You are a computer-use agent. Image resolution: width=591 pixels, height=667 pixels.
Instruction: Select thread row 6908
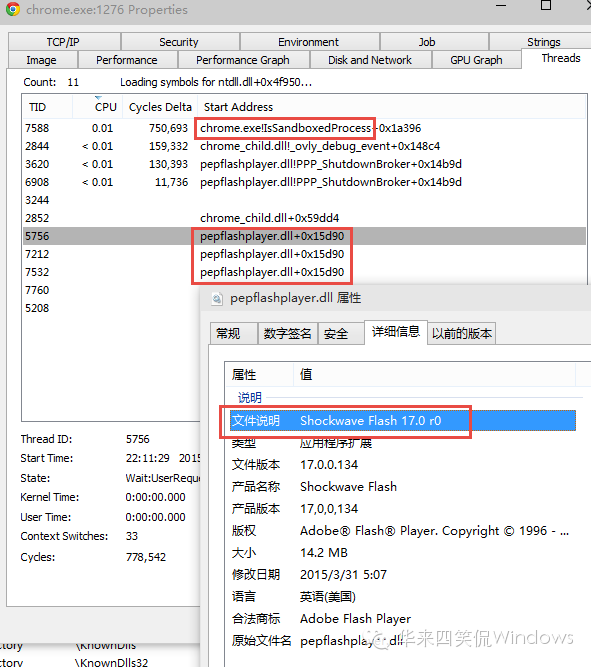click(304, 182)
